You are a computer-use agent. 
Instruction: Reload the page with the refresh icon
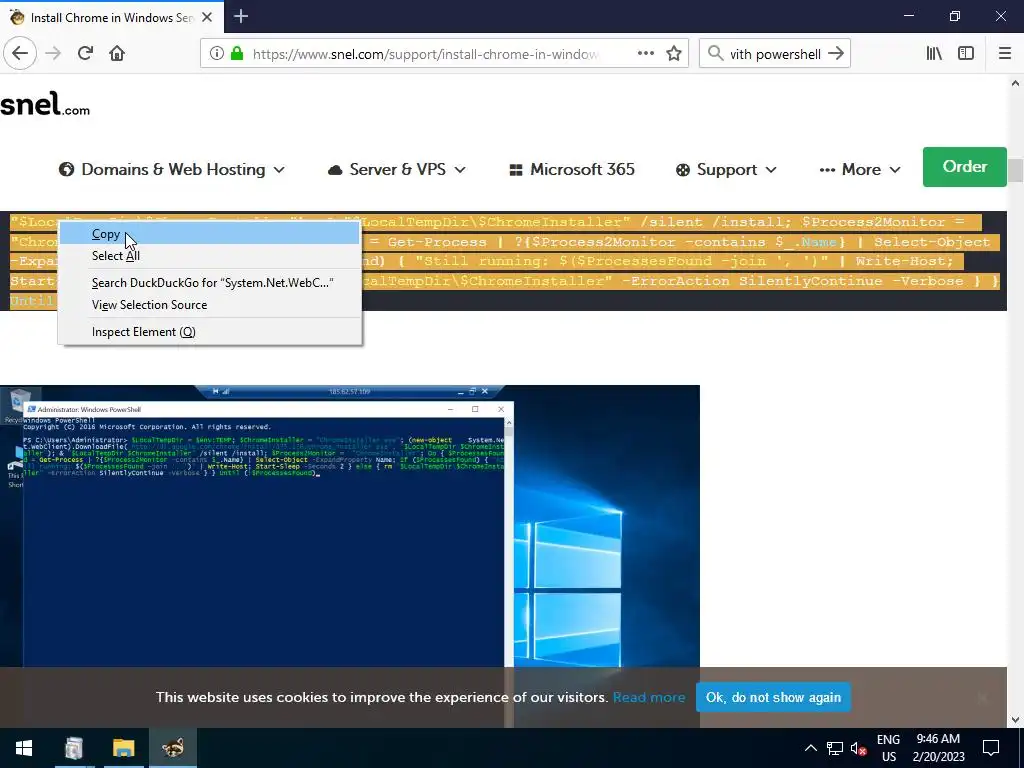[x=85, y=54]
